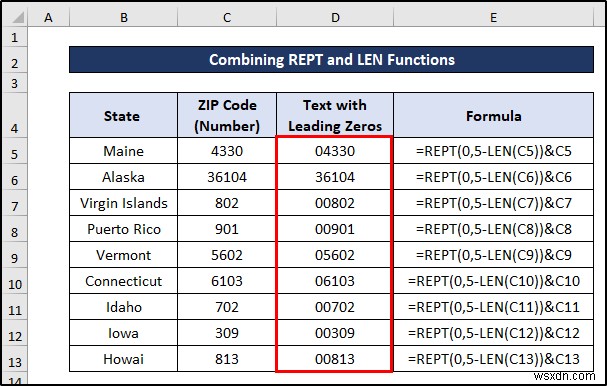Click formula cell '=REPT(0,5-LEN(C7))&C7'
This screenshot has height=386, width=607.
(x=493, y=202)
